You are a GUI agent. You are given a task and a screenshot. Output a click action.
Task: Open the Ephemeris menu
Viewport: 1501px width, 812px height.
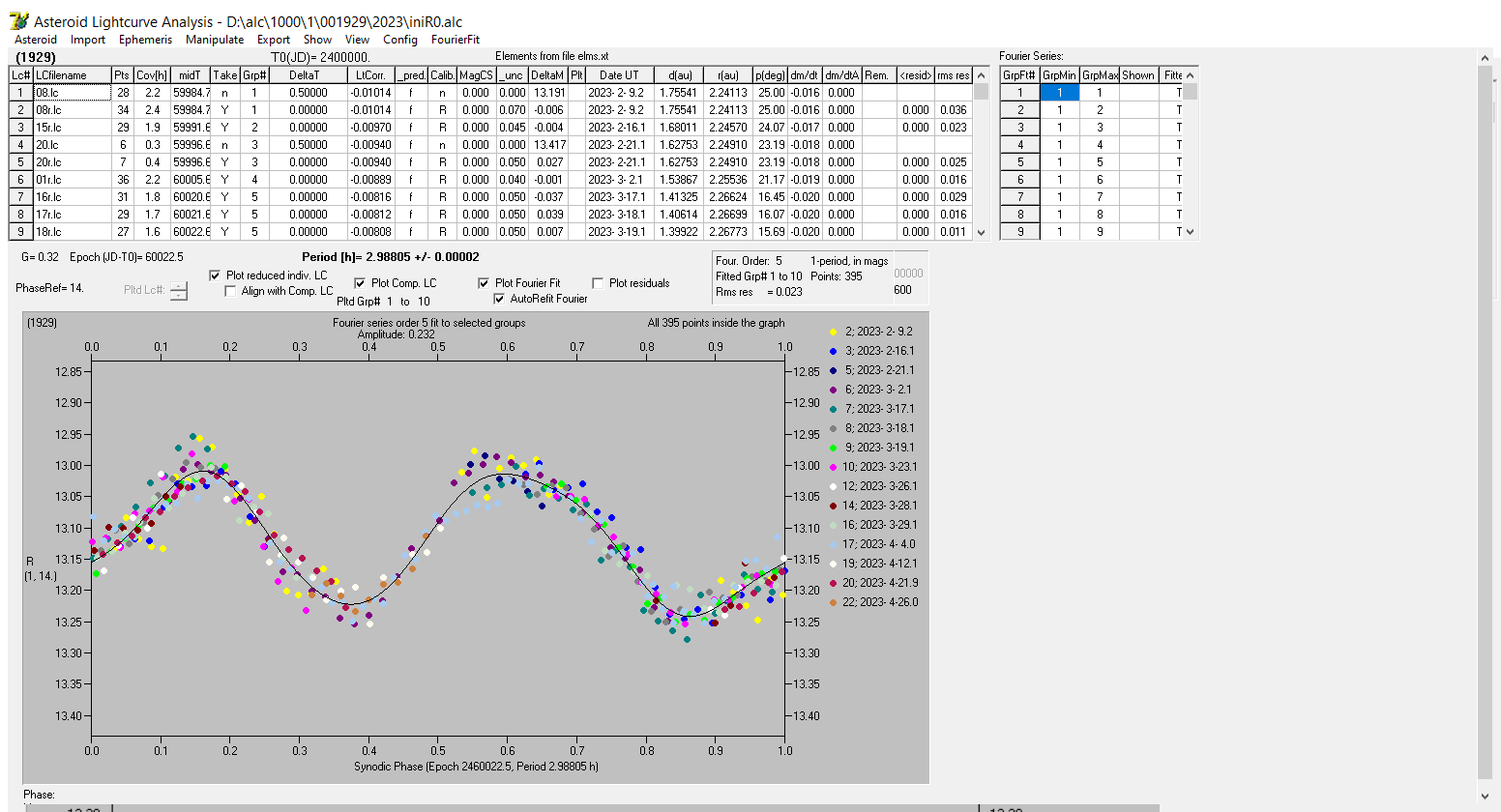145,40
